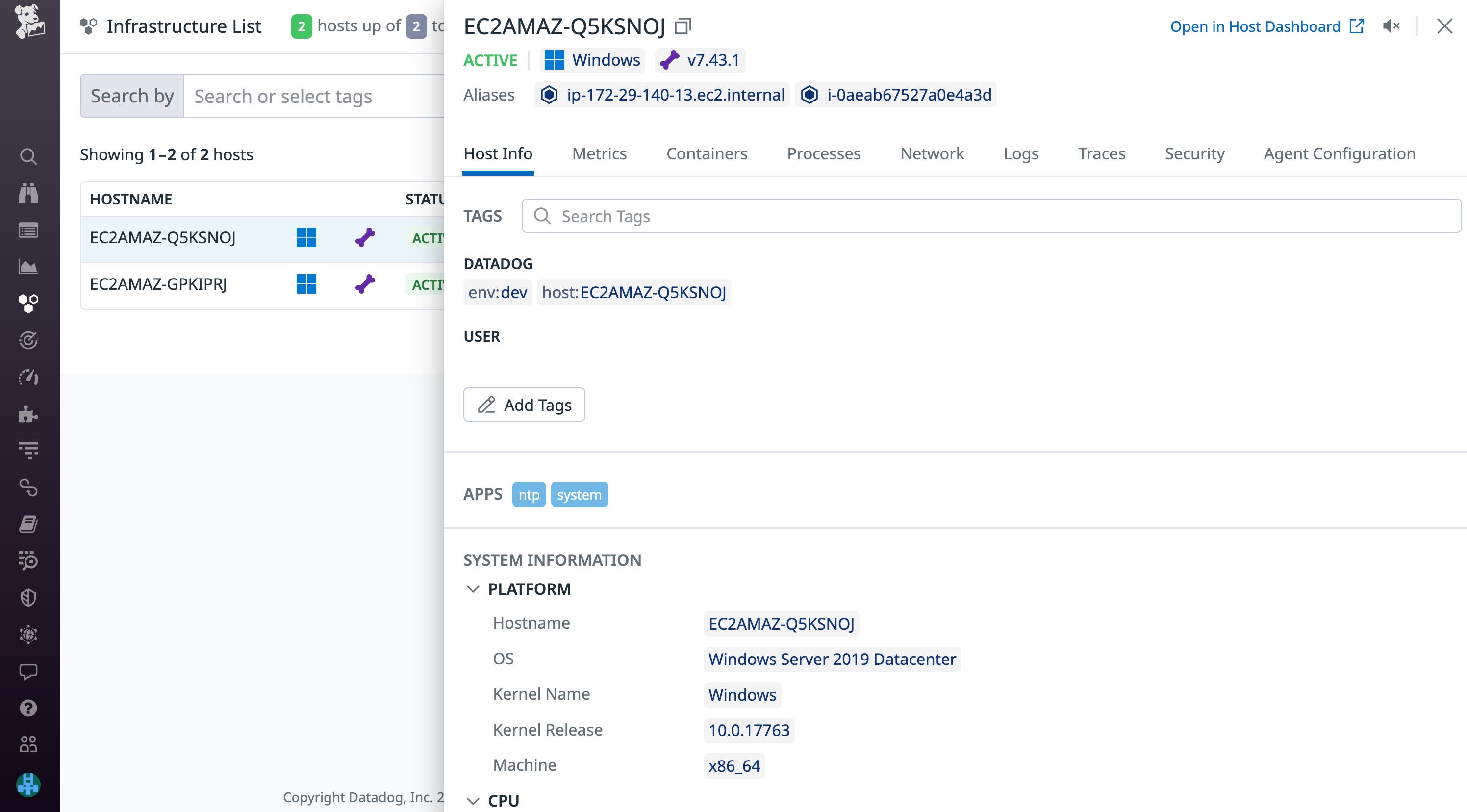Open the Help question mark icon

point(29,708)
